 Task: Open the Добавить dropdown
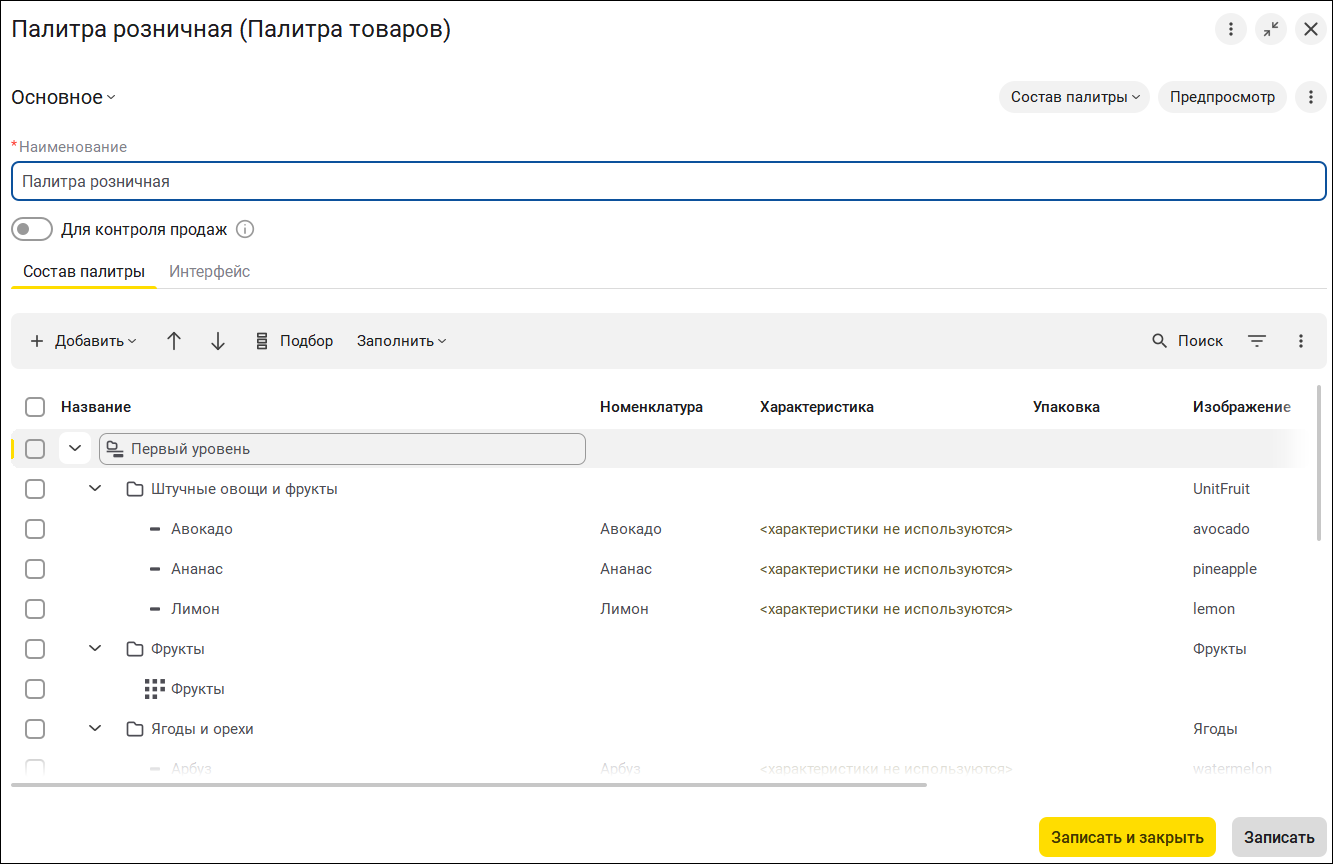[84, 341]
